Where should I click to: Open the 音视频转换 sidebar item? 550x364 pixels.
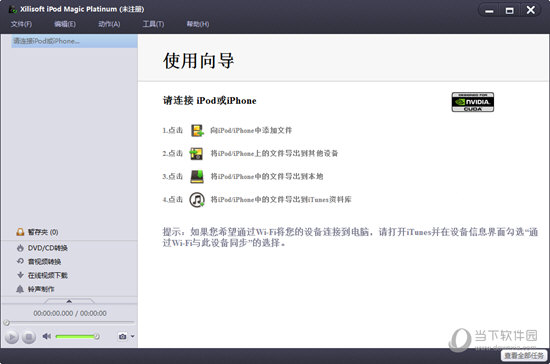[39, 262]
